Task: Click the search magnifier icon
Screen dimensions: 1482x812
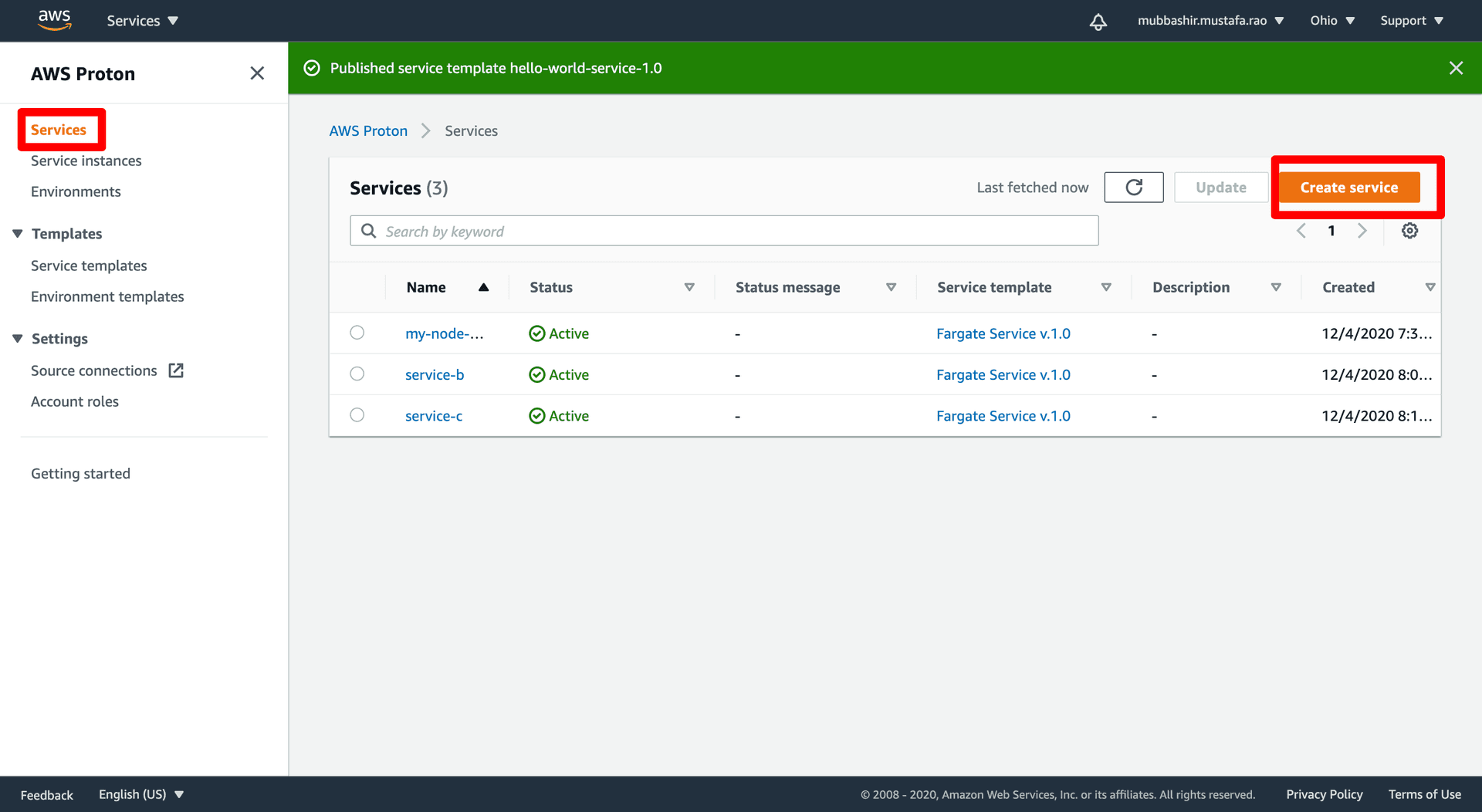Action: click(369, 231)
